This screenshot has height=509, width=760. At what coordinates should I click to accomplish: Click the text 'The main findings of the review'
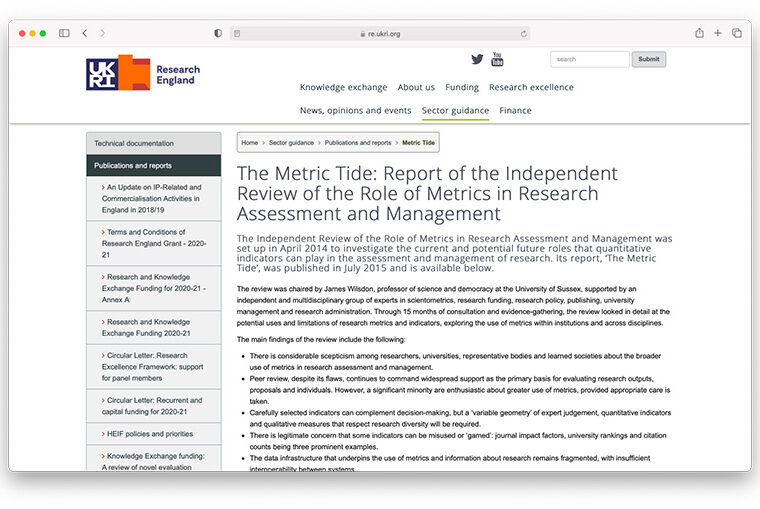tap(321, 339)
